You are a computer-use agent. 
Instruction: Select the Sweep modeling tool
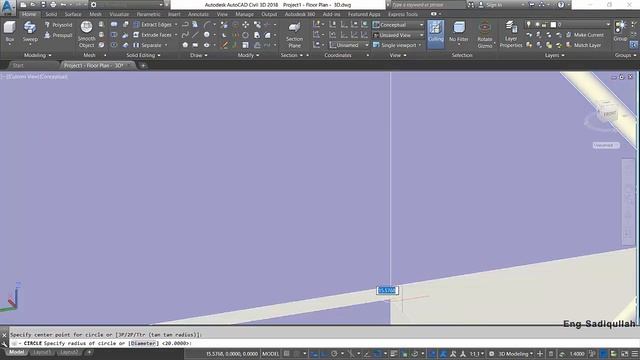[30, 32]
